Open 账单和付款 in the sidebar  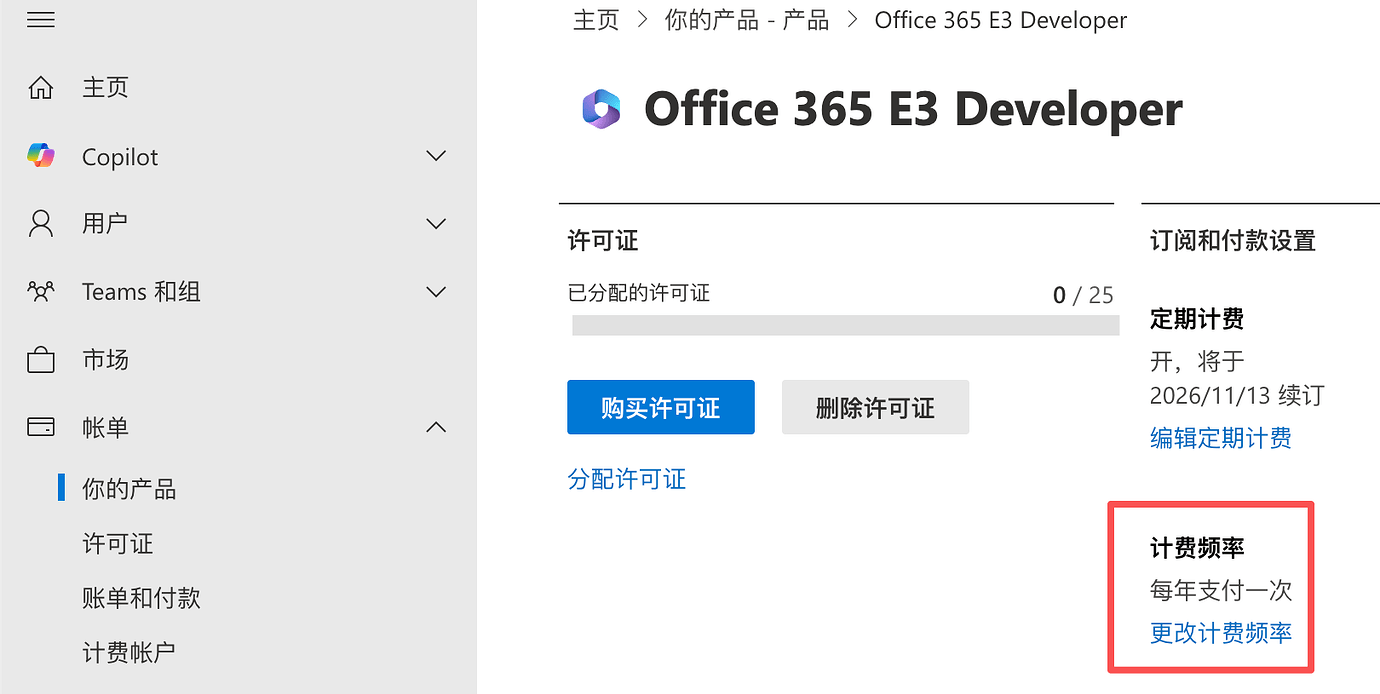(140, 597)
